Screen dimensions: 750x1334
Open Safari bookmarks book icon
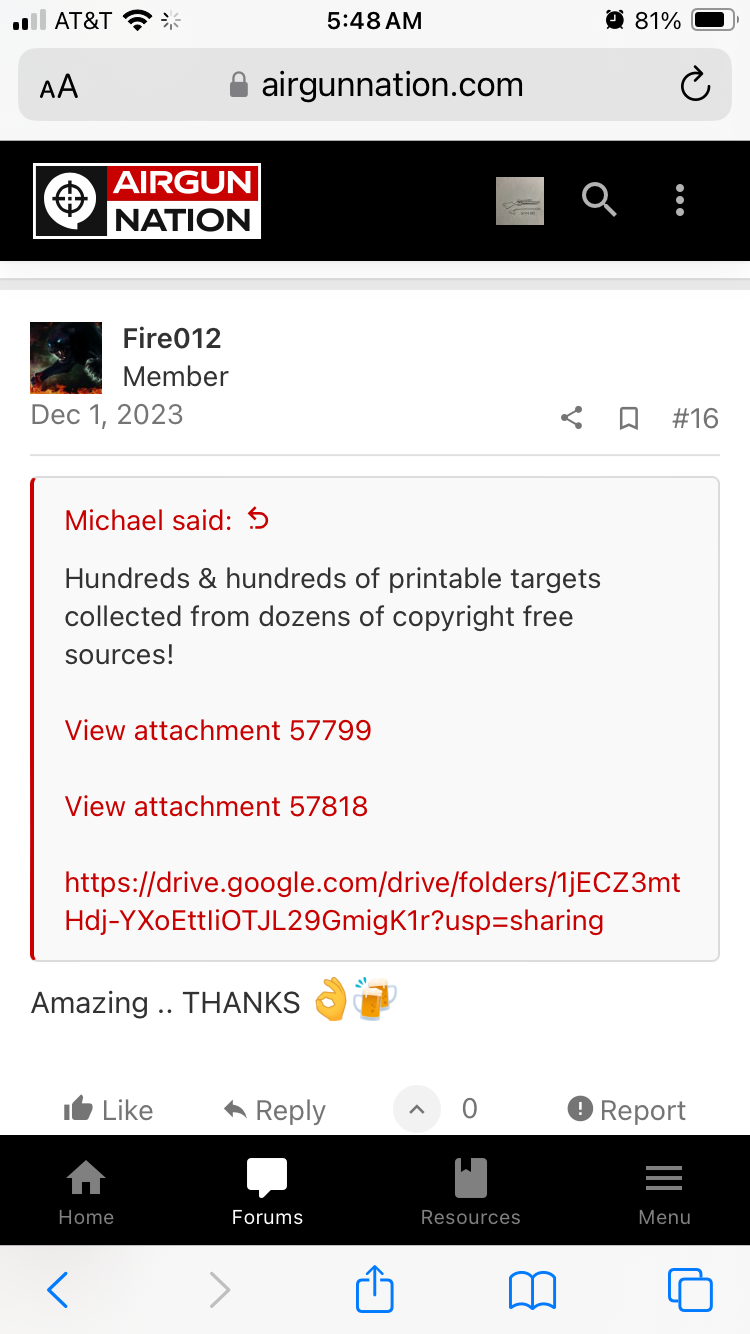pyautogui.click(x=532, y=1290)
